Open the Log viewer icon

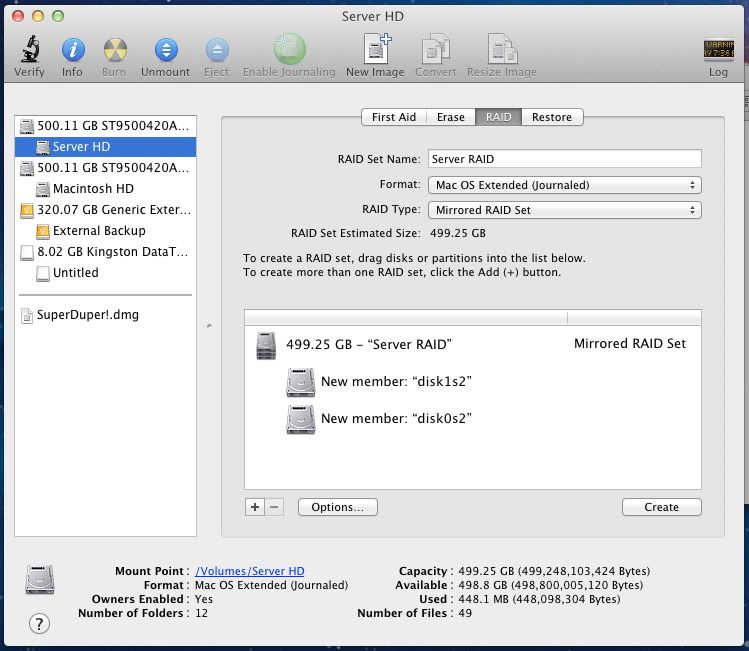click(x=718, y=49)
